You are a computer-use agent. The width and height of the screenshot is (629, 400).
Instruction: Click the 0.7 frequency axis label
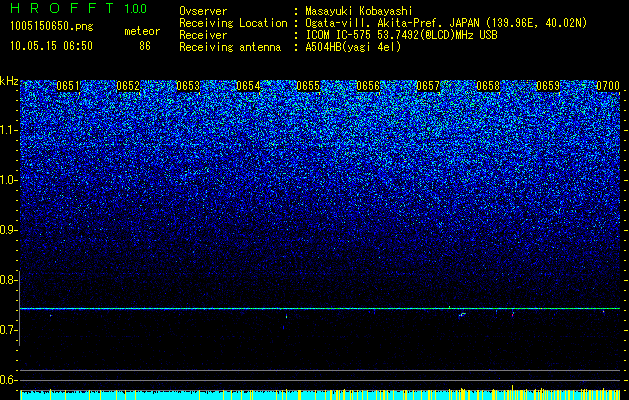click(x=8, y=330)
